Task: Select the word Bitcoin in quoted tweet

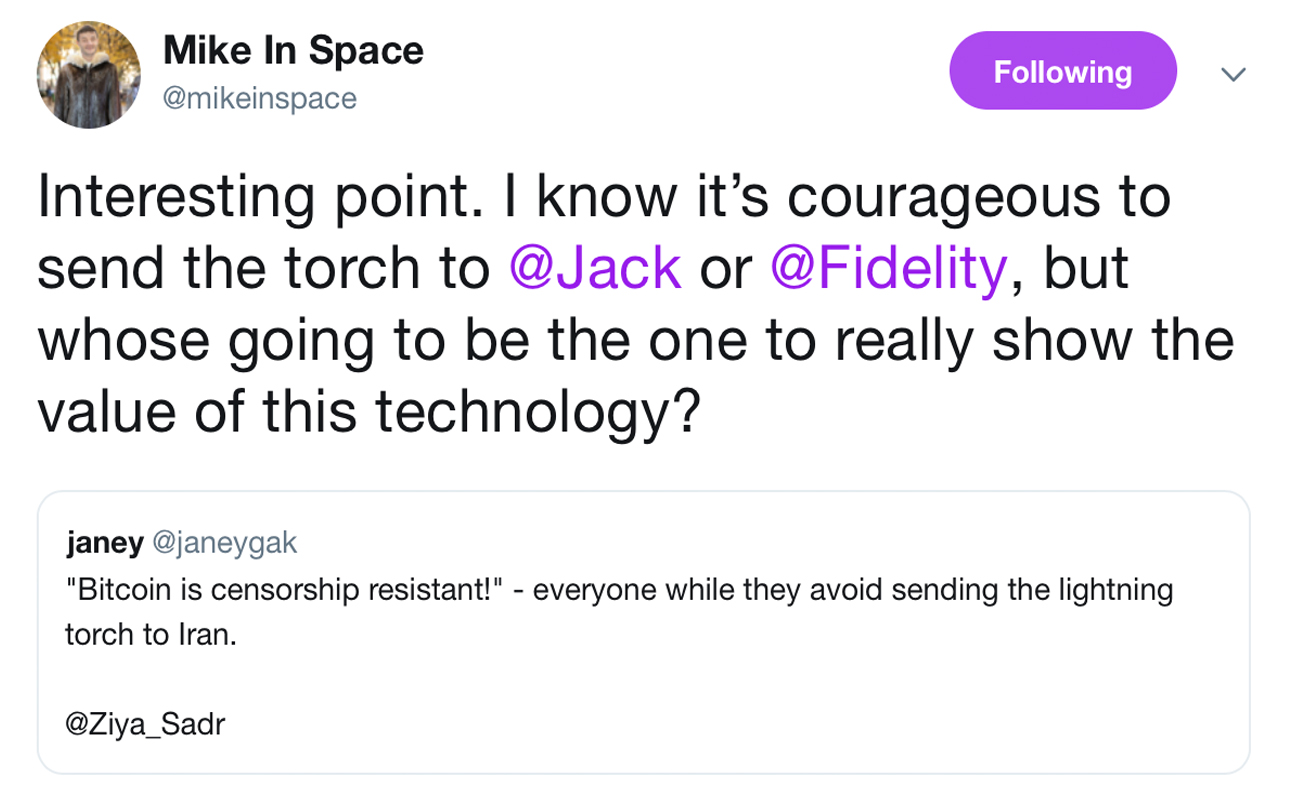Action: click(x=107, y=590)
